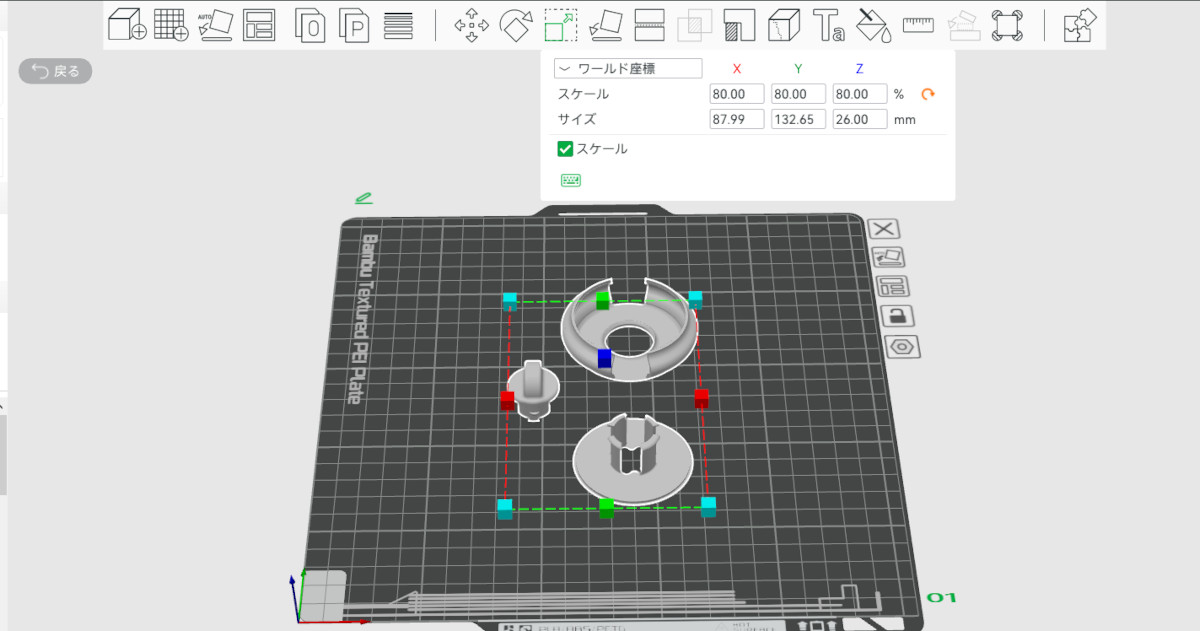Image resolution: width=1200 pixels, height=631 pixels.
Task: Click the blue Z-axis scale handle
Action: [x=604, y=358]
